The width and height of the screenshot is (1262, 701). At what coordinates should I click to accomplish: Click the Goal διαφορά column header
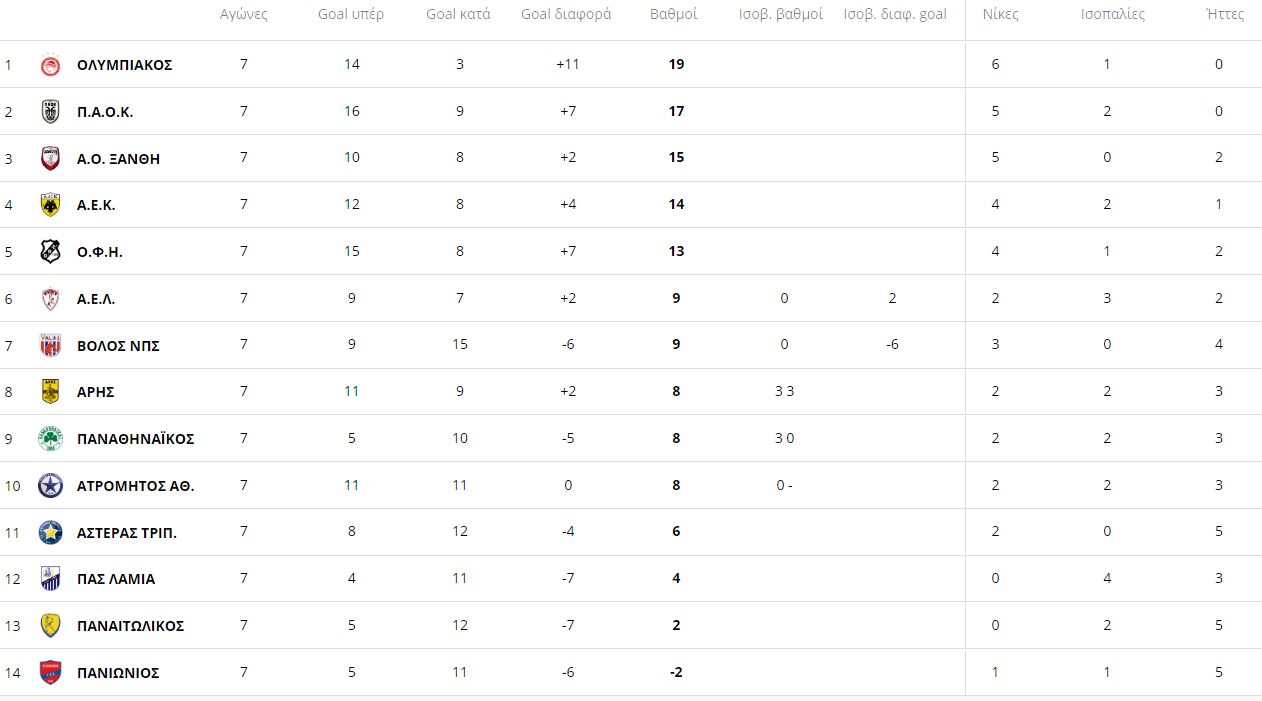(x=566, y=14)
